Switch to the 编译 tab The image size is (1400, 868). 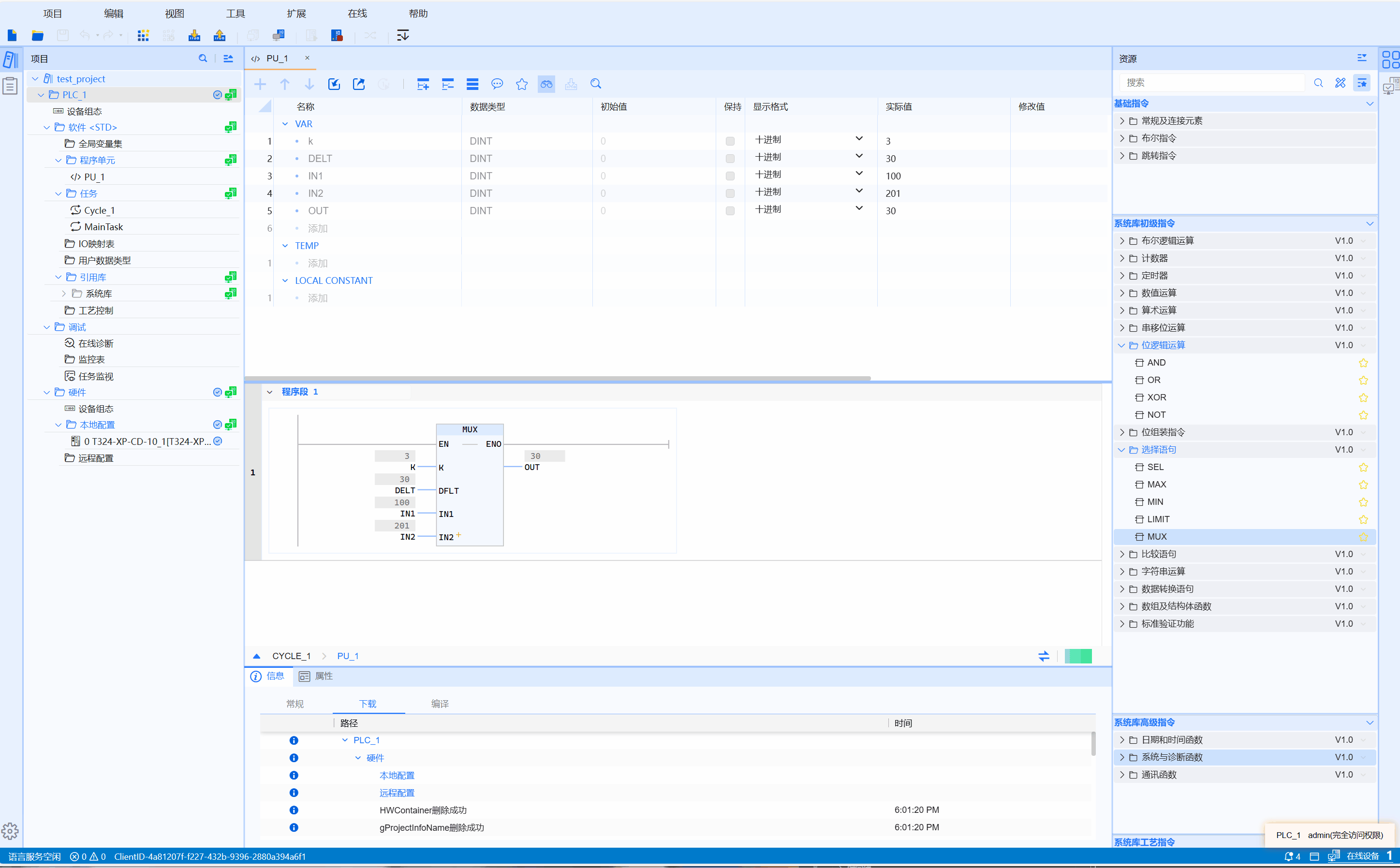[440, 704]
